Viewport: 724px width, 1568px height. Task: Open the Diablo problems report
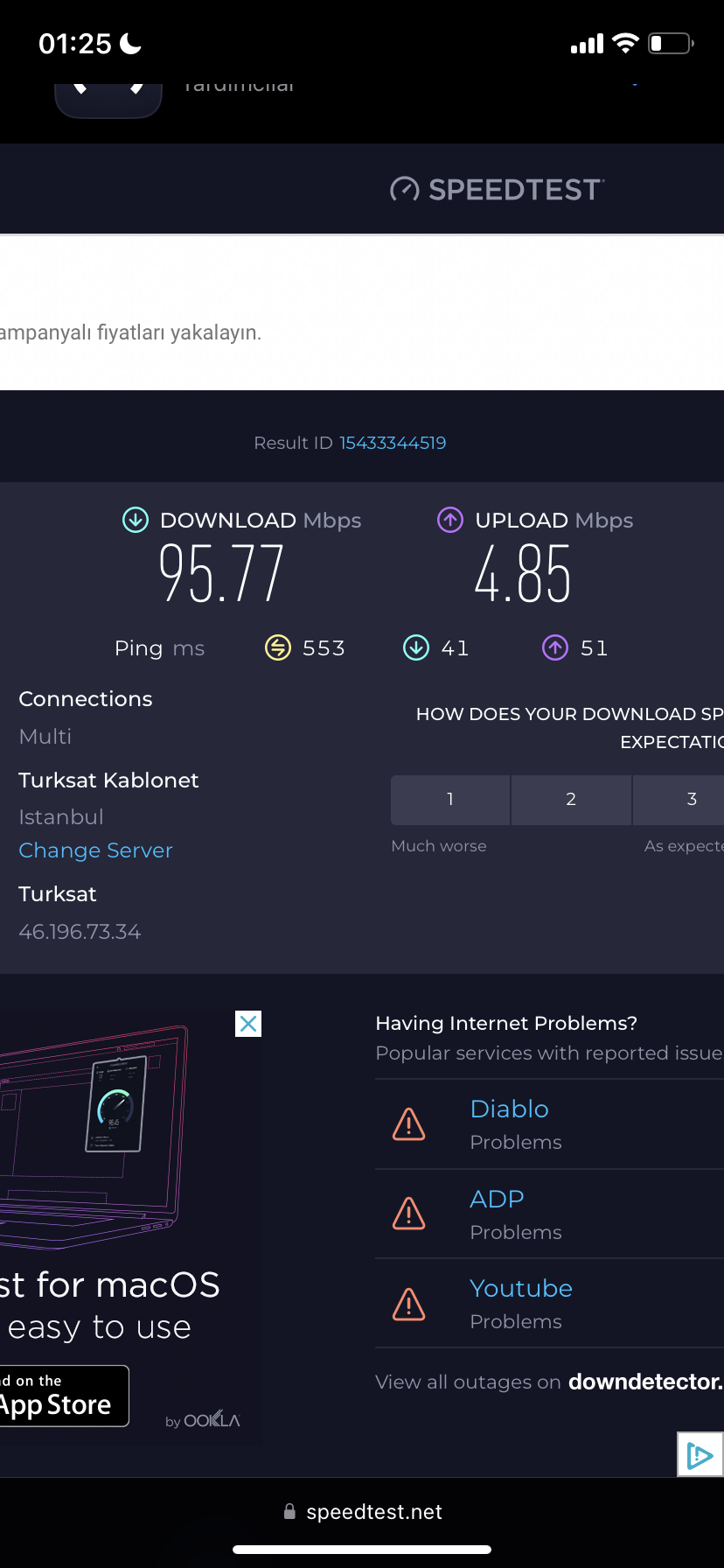point(509,1109)
